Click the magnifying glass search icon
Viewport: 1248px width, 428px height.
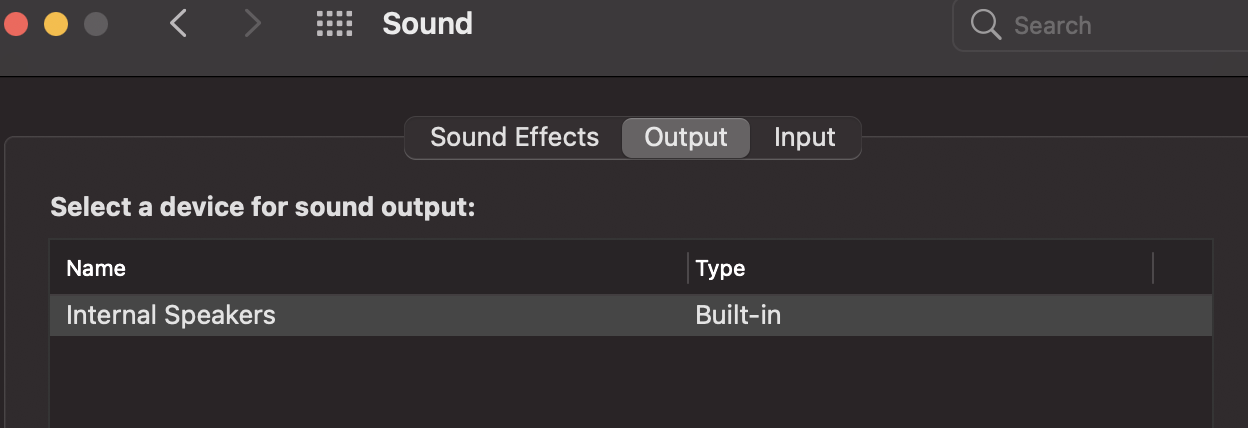point(986,25)
